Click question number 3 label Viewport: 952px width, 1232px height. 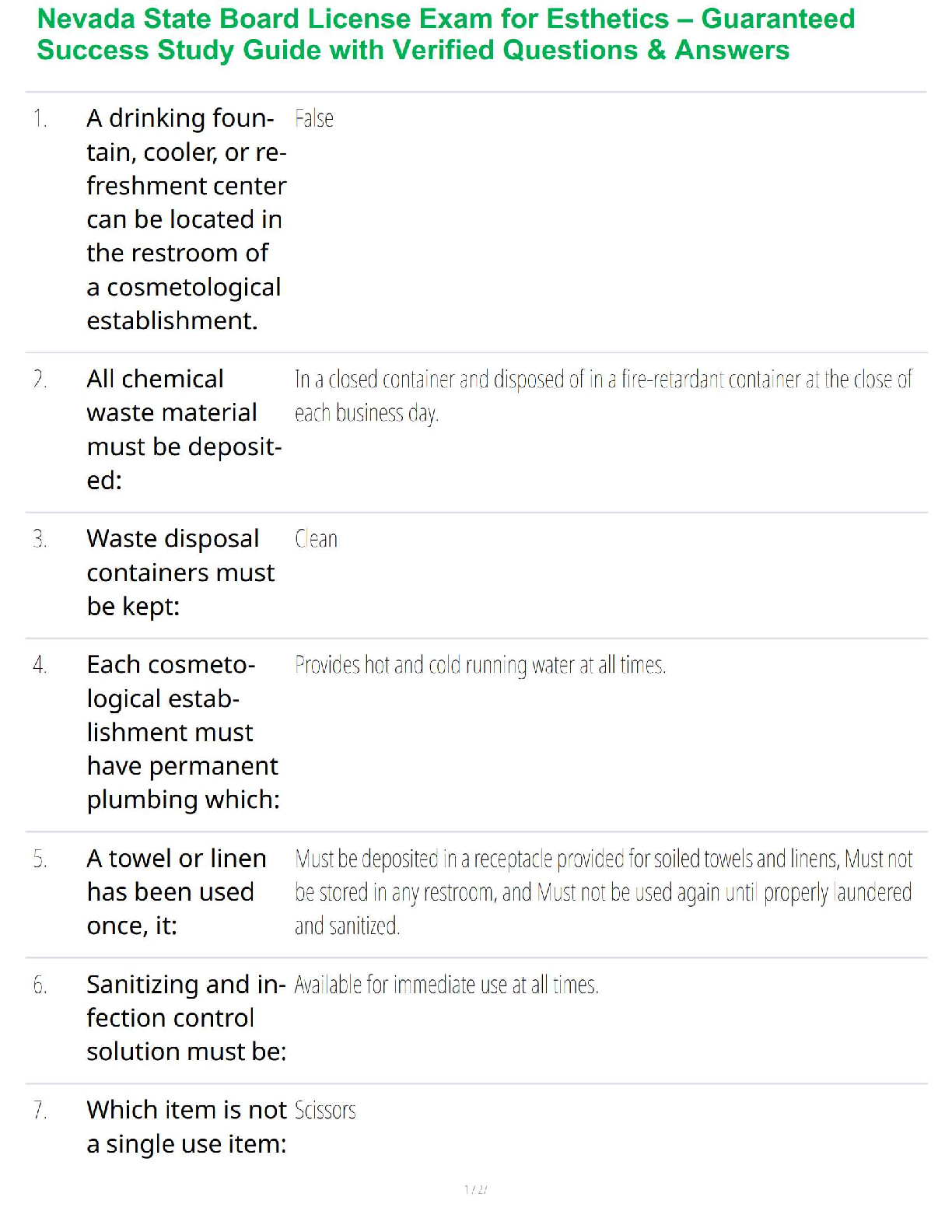pyautogui.click(x=40, y=539)
